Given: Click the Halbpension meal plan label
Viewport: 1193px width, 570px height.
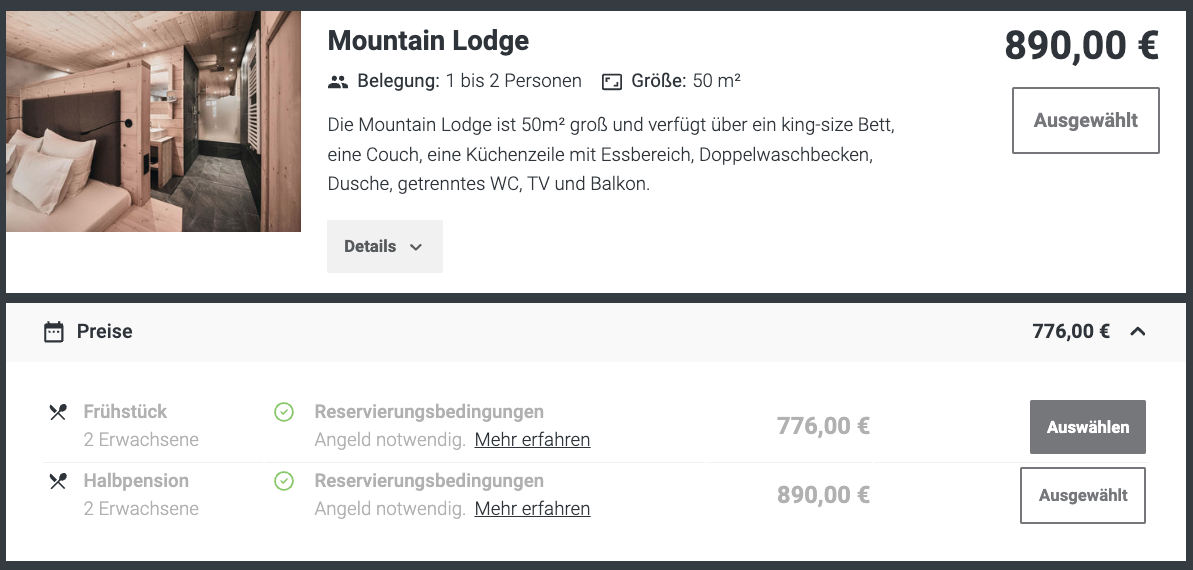Looking at the screenshot, I should click(136, 481).
